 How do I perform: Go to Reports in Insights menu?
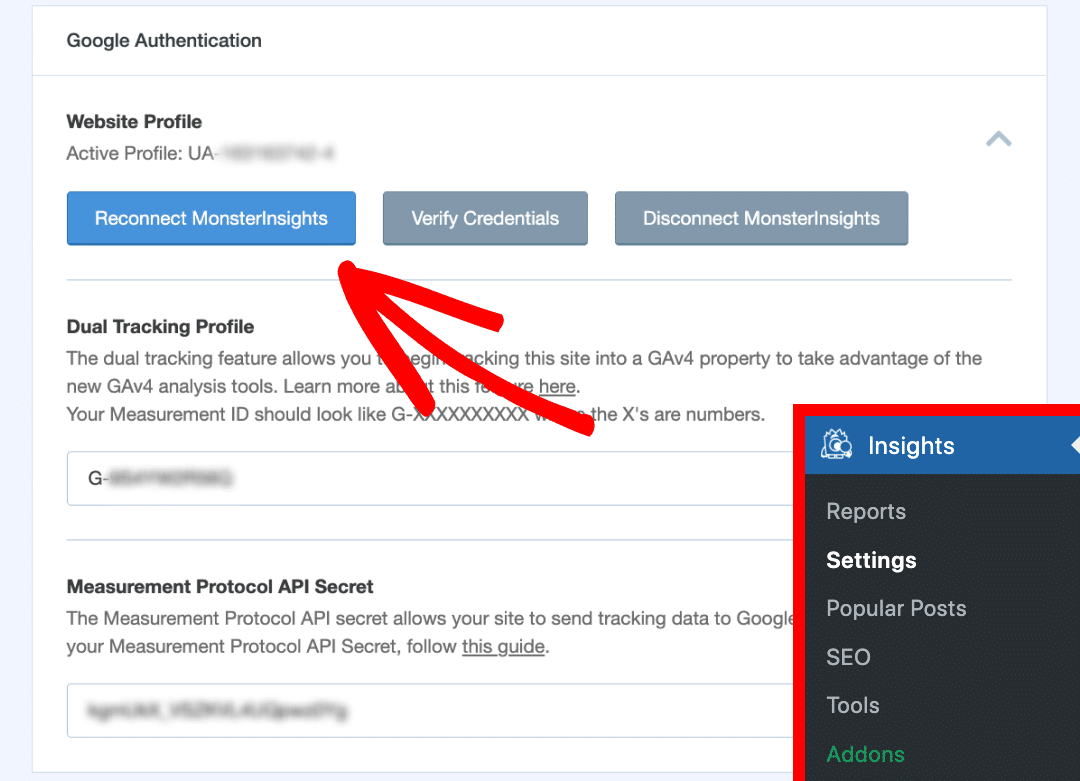[x=866, y=511]
